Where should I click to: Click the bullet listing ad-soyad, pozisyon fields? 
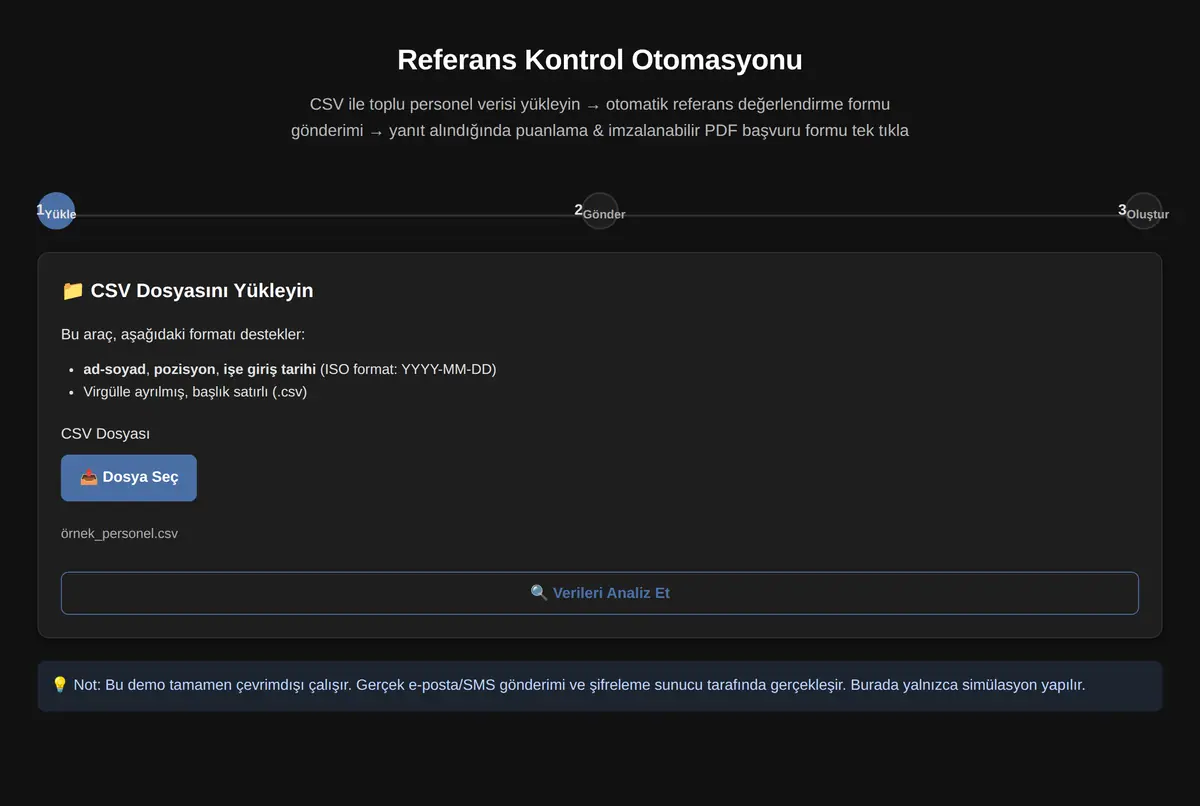[x=290, y=369]
